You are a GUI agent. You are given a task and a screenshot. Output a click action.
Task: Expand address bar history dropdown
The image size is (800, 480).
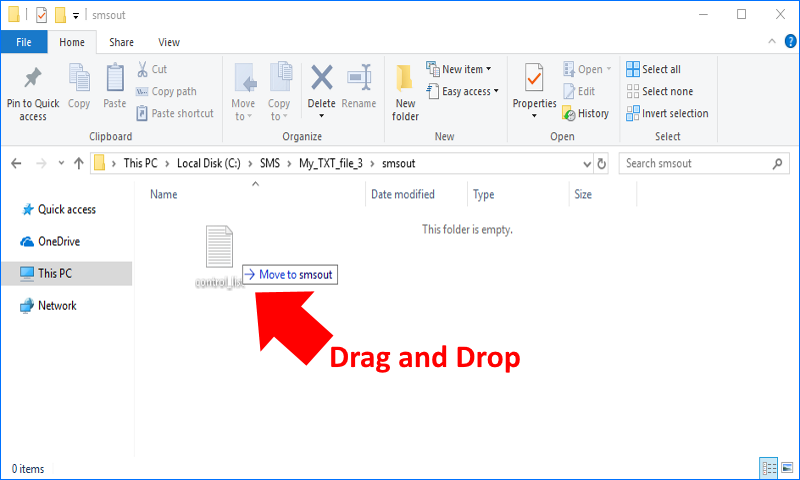[x=586, y=163]
